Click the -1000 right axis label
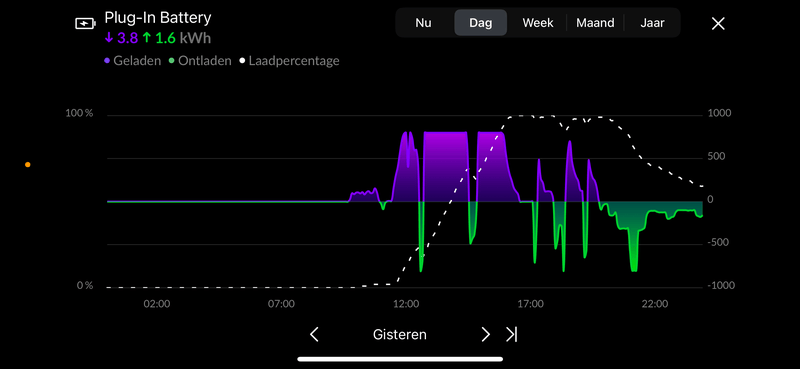The image size is (800, 369). click(720, 285)
